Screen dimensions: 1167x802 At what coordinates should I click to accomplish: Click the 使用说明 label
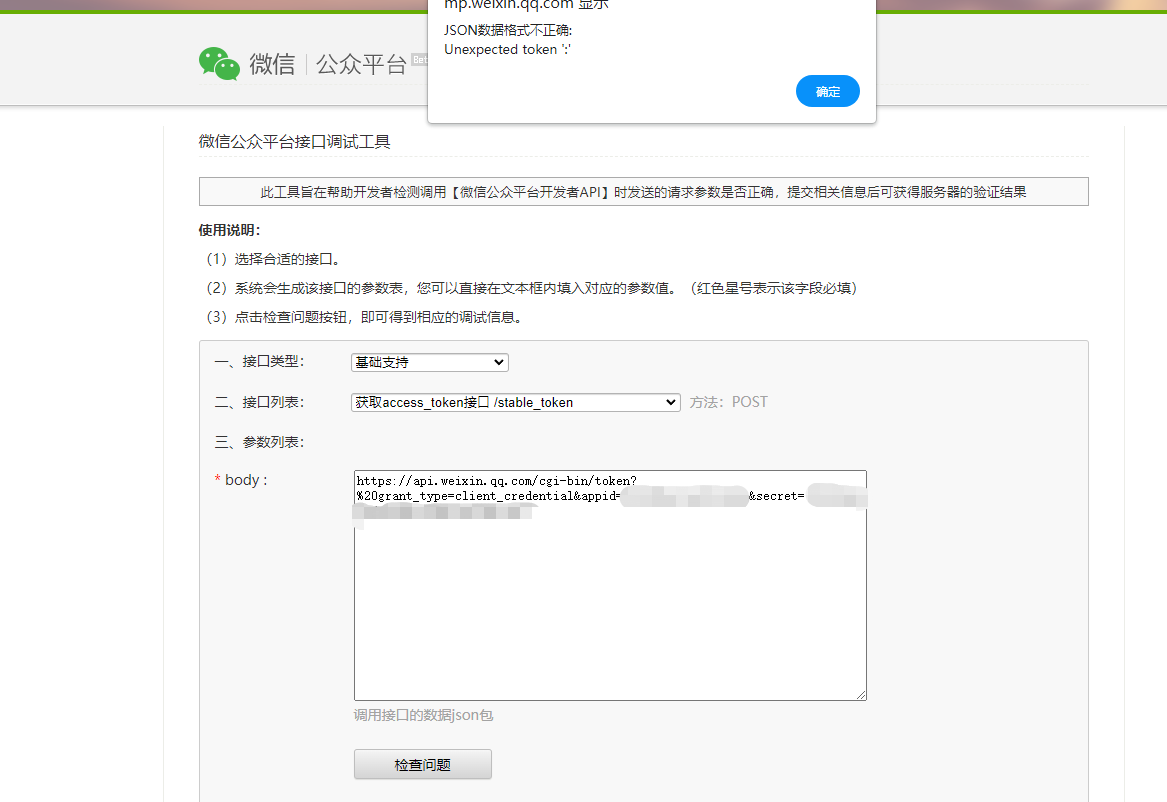click(229, 230)
